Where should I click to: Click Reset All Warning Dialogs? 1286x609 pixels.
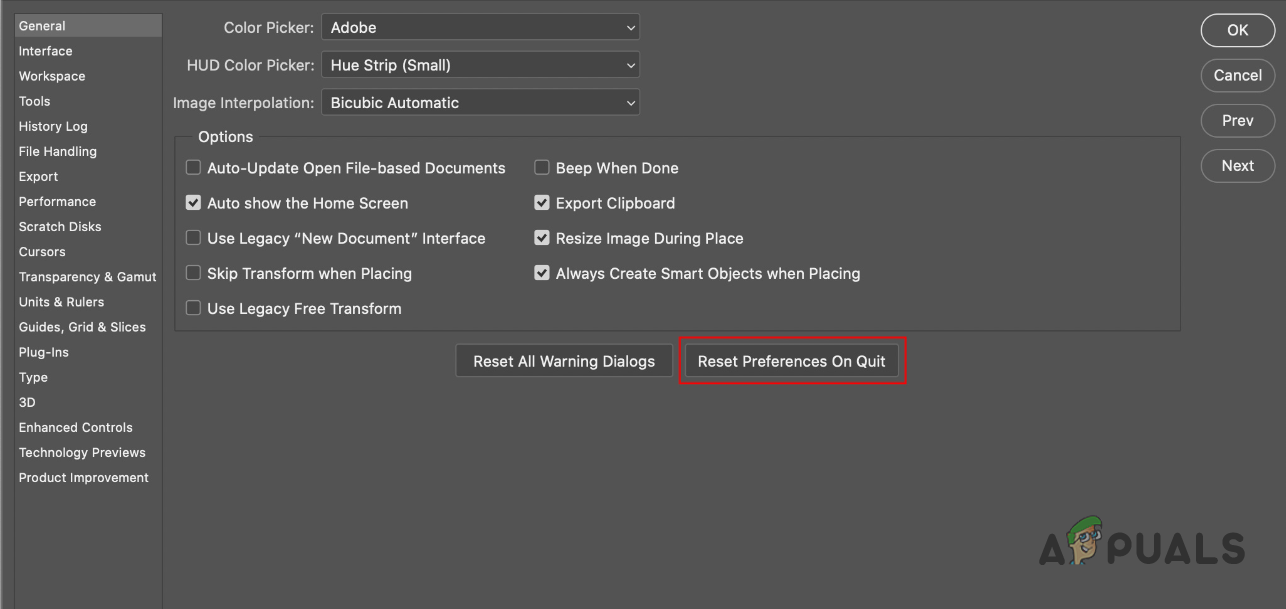[x=563, y=360]
